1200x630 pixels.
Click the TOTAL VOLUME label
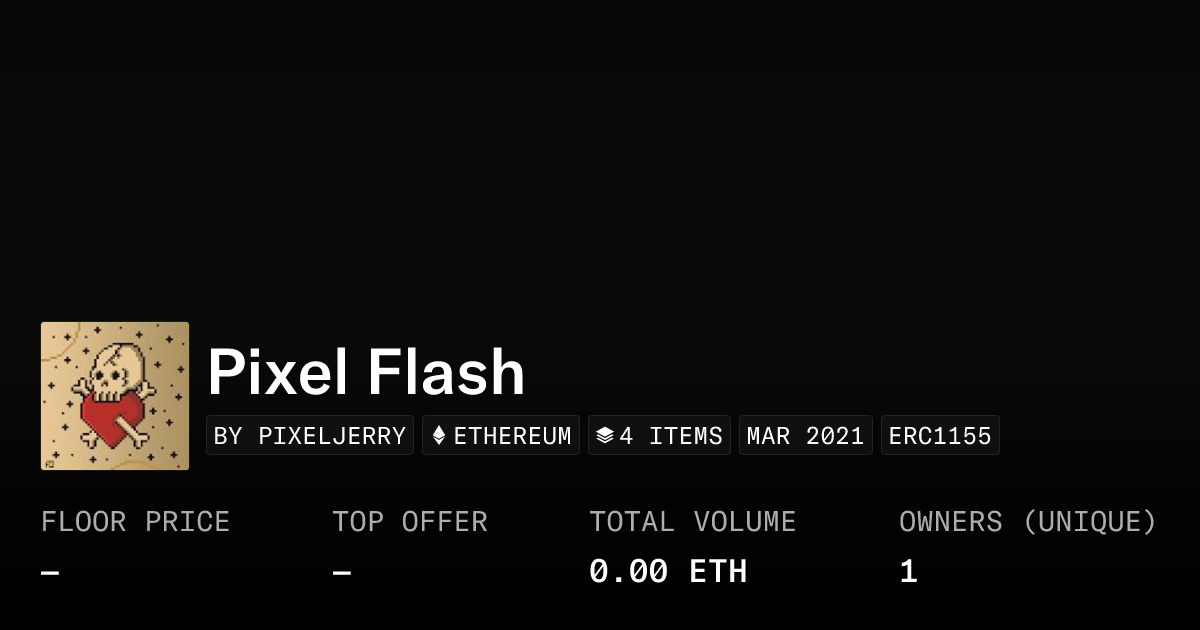click(x=693, y=522)
